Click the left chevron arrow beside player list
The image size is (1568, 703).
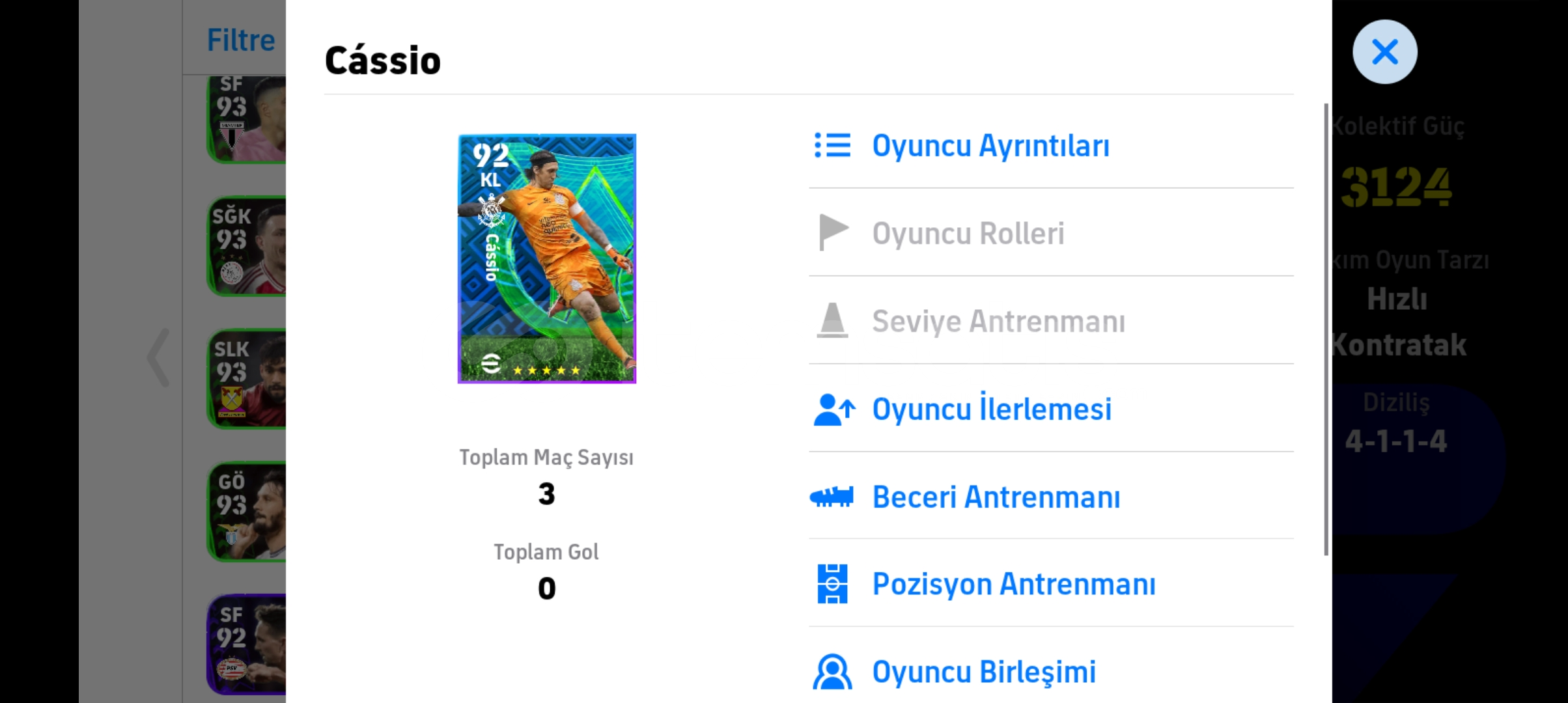pyautogui.click(x=158, y=358)
